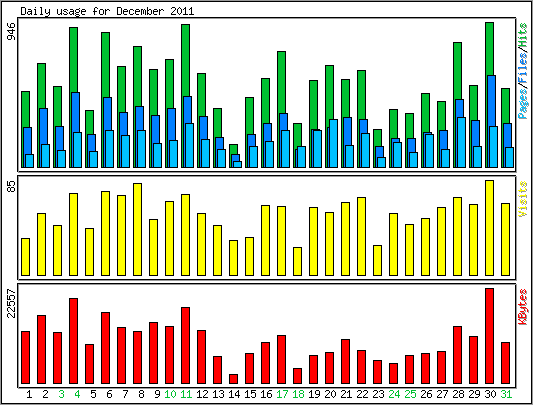Click green day 24 label
Viewport: 533px width, 405px height.
click(394, 394)
